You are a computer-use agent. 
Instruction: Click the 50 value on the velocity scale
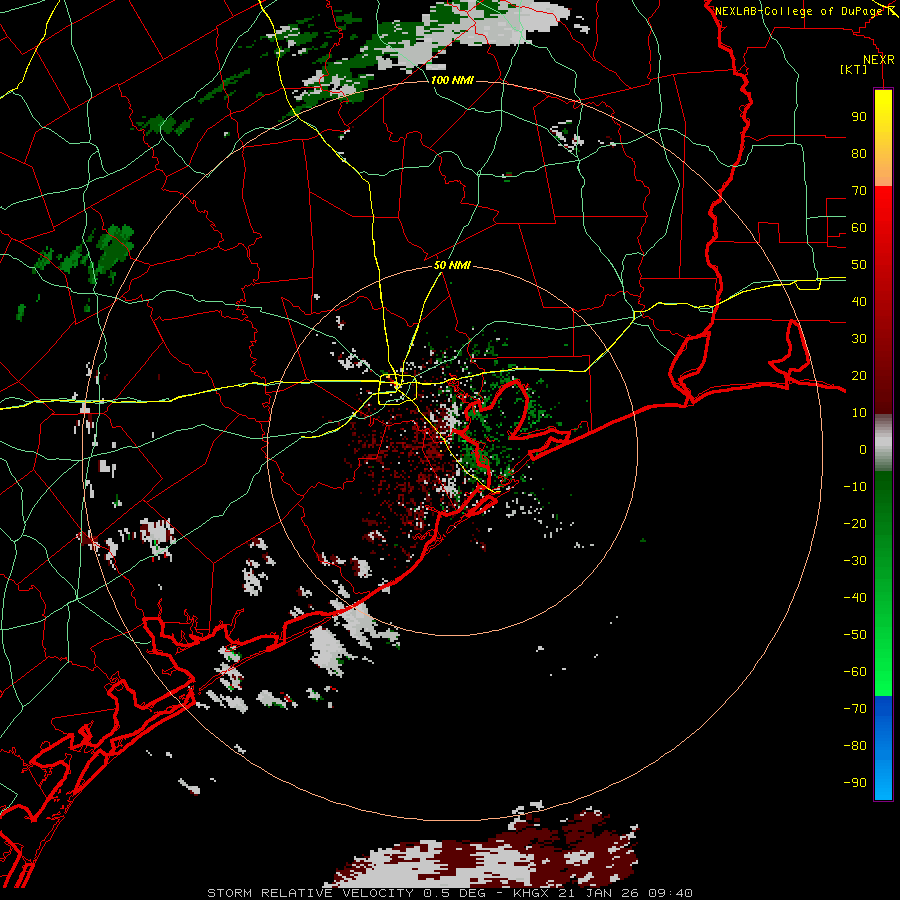click(x=859, y=265)
